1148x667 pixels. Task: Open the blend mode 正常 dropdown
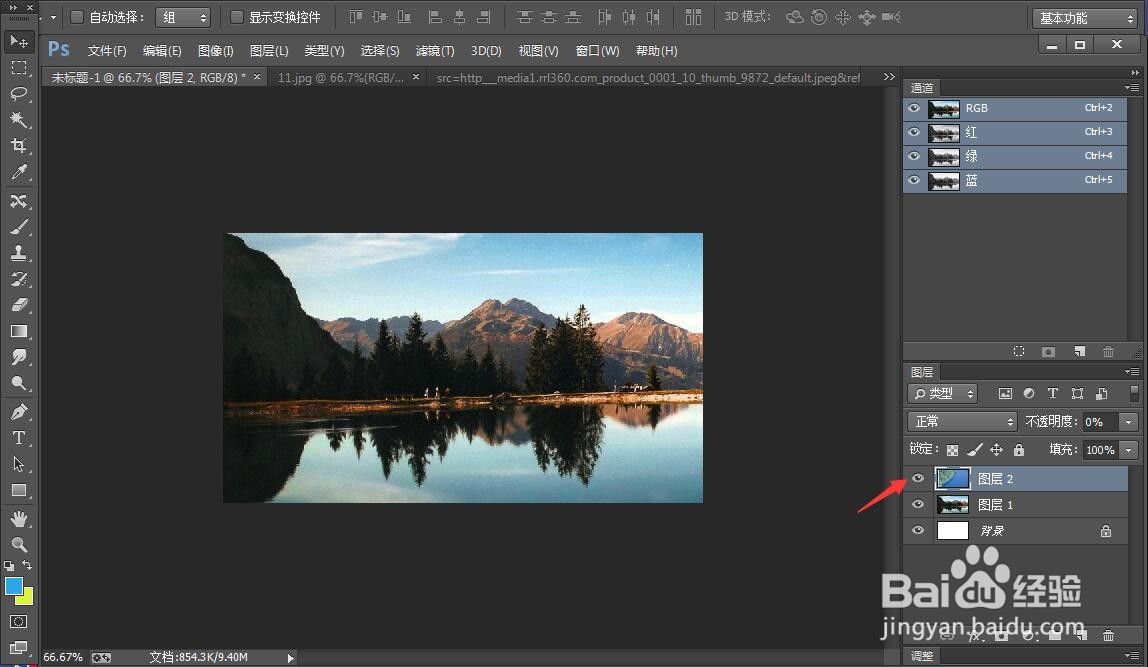[x=962, y=422]
